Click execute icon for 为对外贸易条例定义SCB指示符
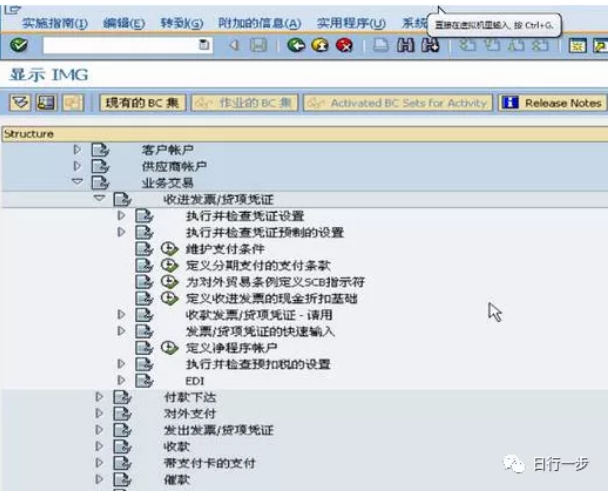The width and height of the screenshot is (611, 493). click(169, 282)
